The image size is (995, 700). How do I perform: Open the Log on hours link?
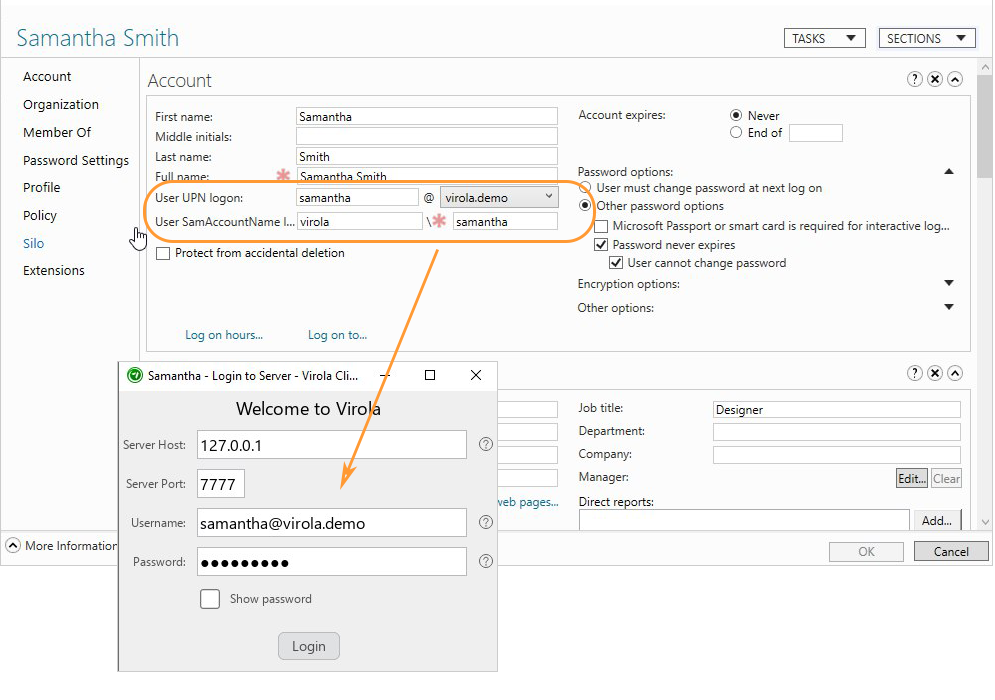point(224,335)
